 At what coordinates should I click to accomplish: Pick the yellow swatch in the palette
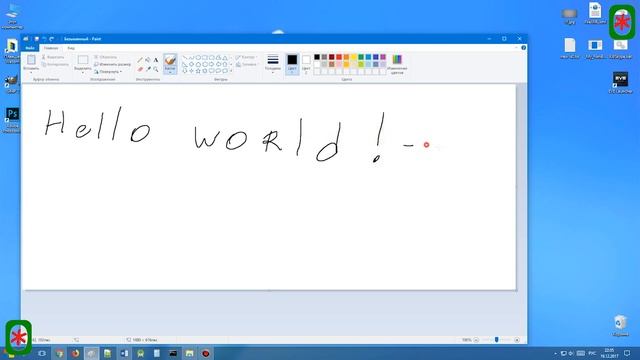point(354,57)
